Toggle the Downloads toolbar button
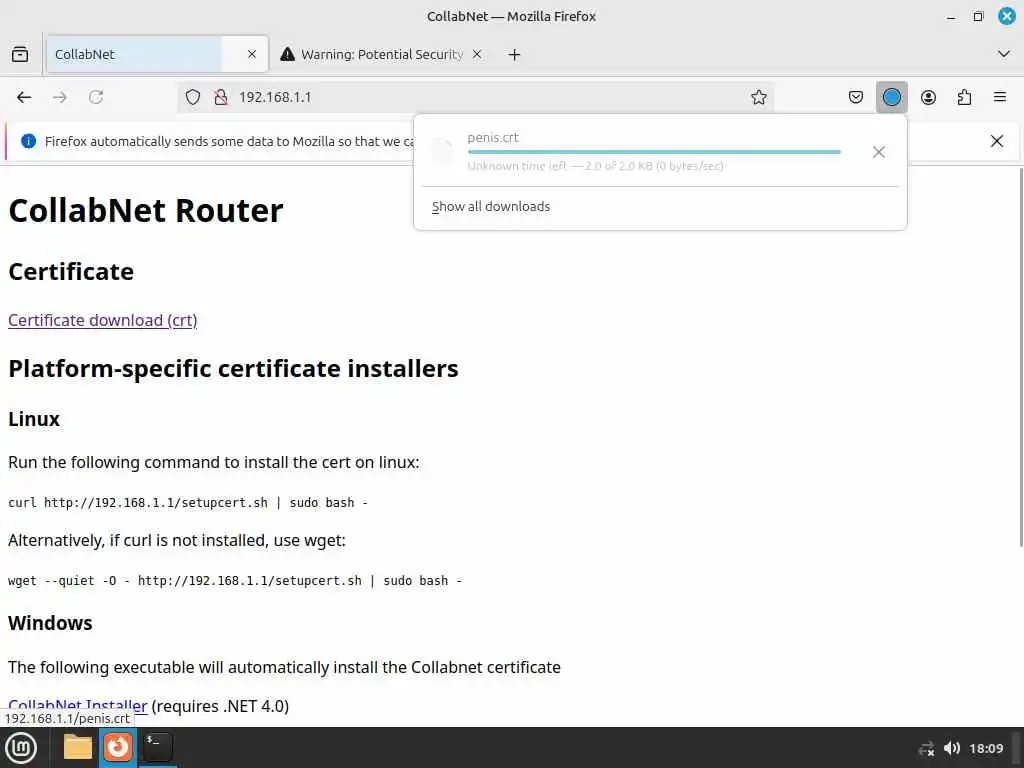Image resolution: width=1024 pixels, height=768 pixels. [891, 97]
